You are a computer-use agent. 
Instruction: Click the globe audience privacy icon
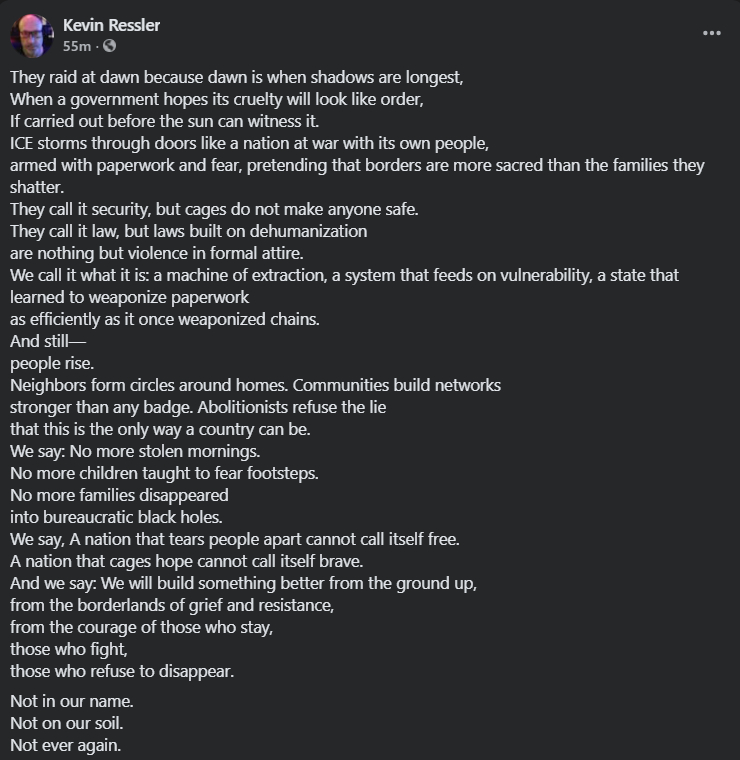coord(109,46)
